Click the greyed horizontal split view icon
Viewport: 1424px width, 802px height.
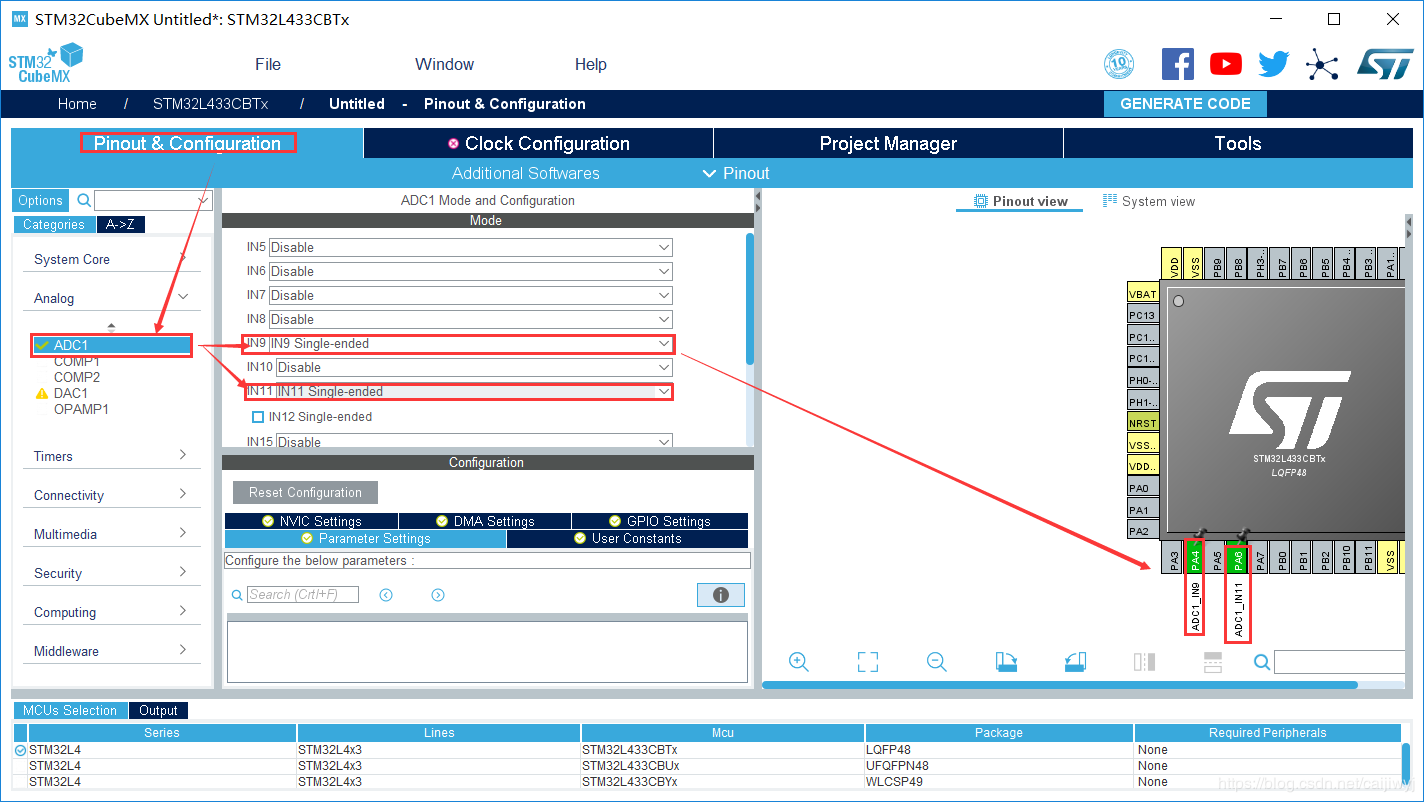[x=1212, y=662]
